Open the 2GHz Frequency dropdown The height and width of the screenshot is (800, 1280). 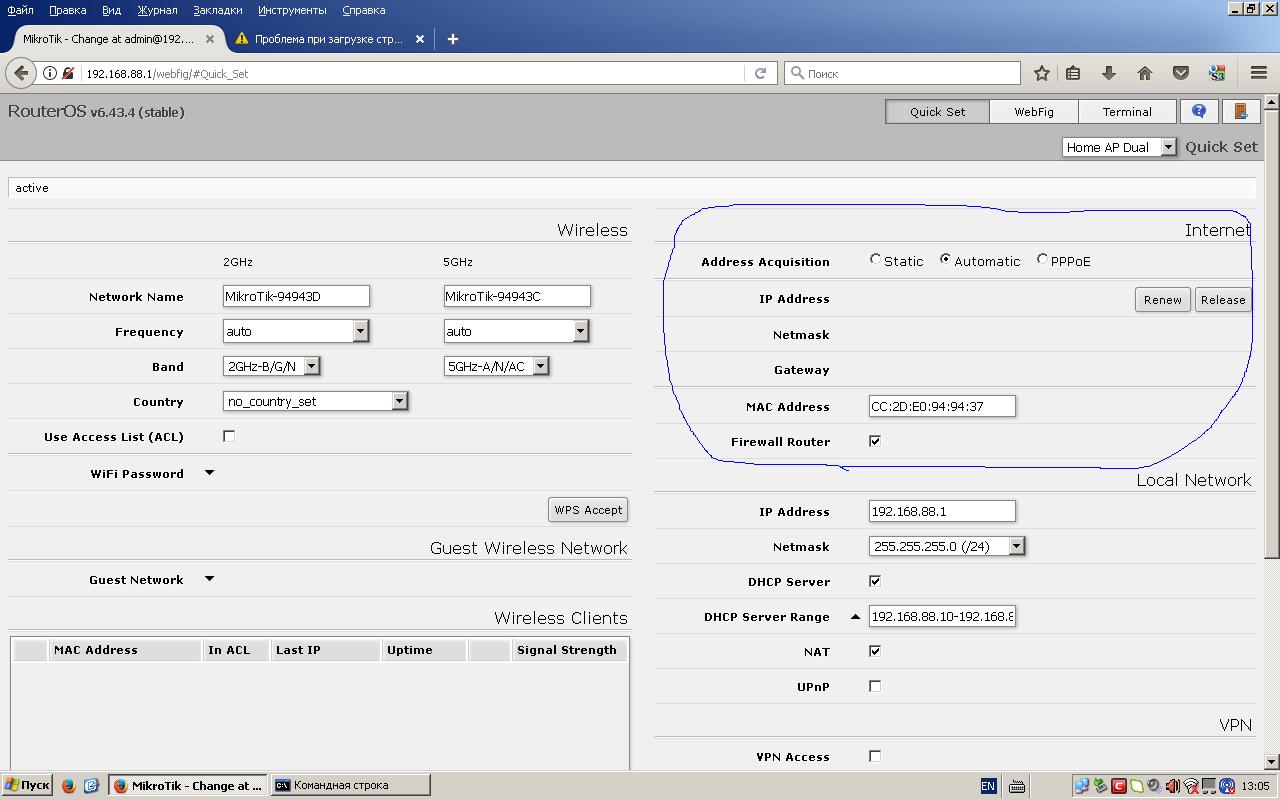click(x=296, y=331)
